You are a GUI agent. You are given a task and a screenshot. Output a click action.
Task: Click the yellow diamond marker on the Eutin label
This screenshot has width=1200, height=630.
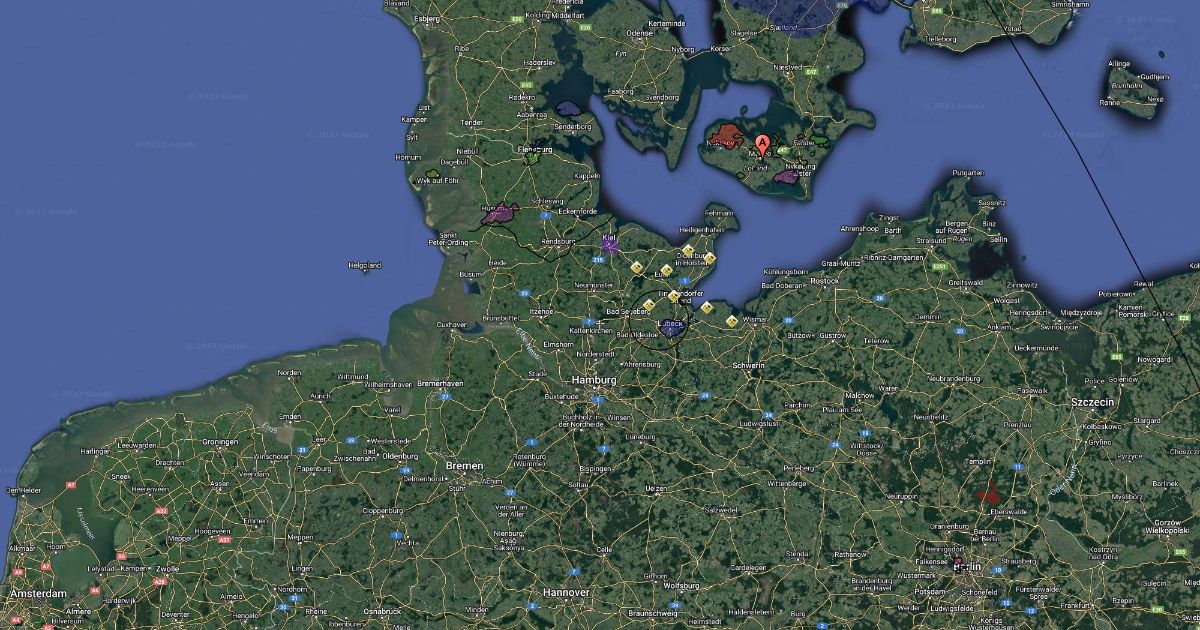[x=666, y=270]
